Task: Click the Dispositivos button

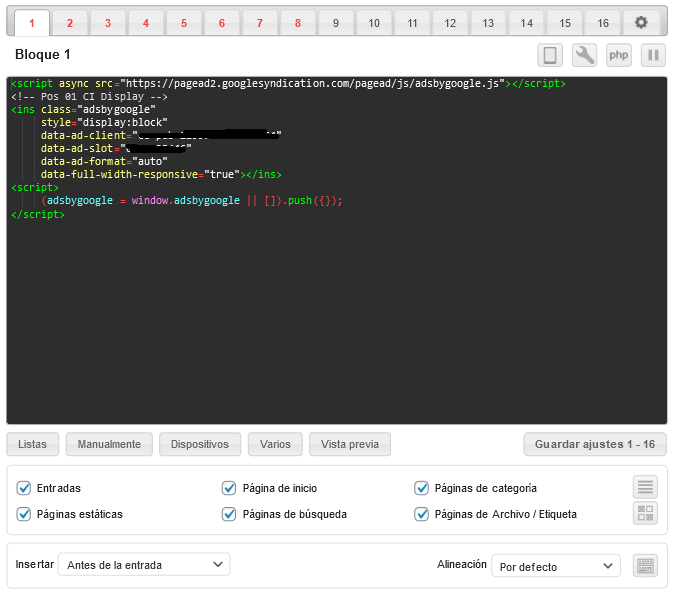Action: point(200,444)
